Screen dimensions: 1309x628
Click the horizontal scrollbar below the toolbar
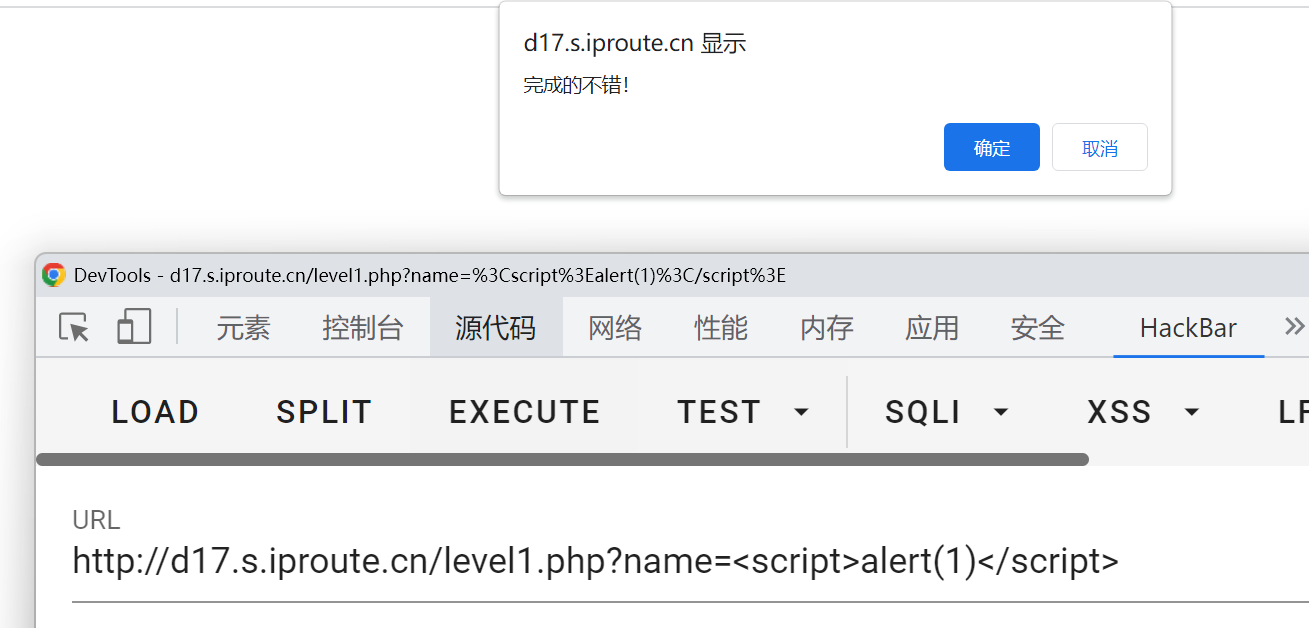pos(563,459)
